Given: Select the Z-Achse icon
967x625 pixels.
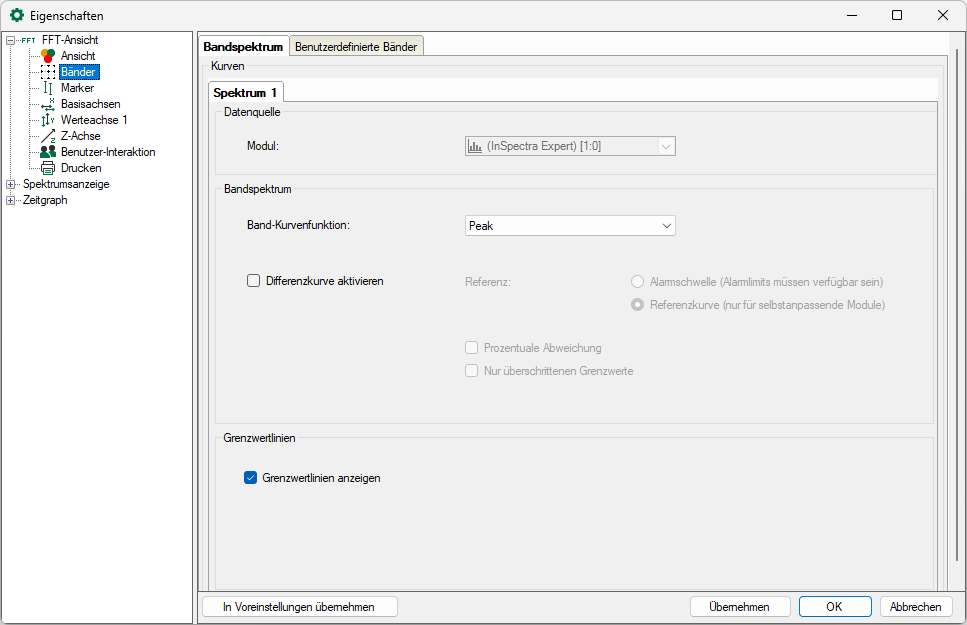Looking at the screenshot, I should click(48, 136).
